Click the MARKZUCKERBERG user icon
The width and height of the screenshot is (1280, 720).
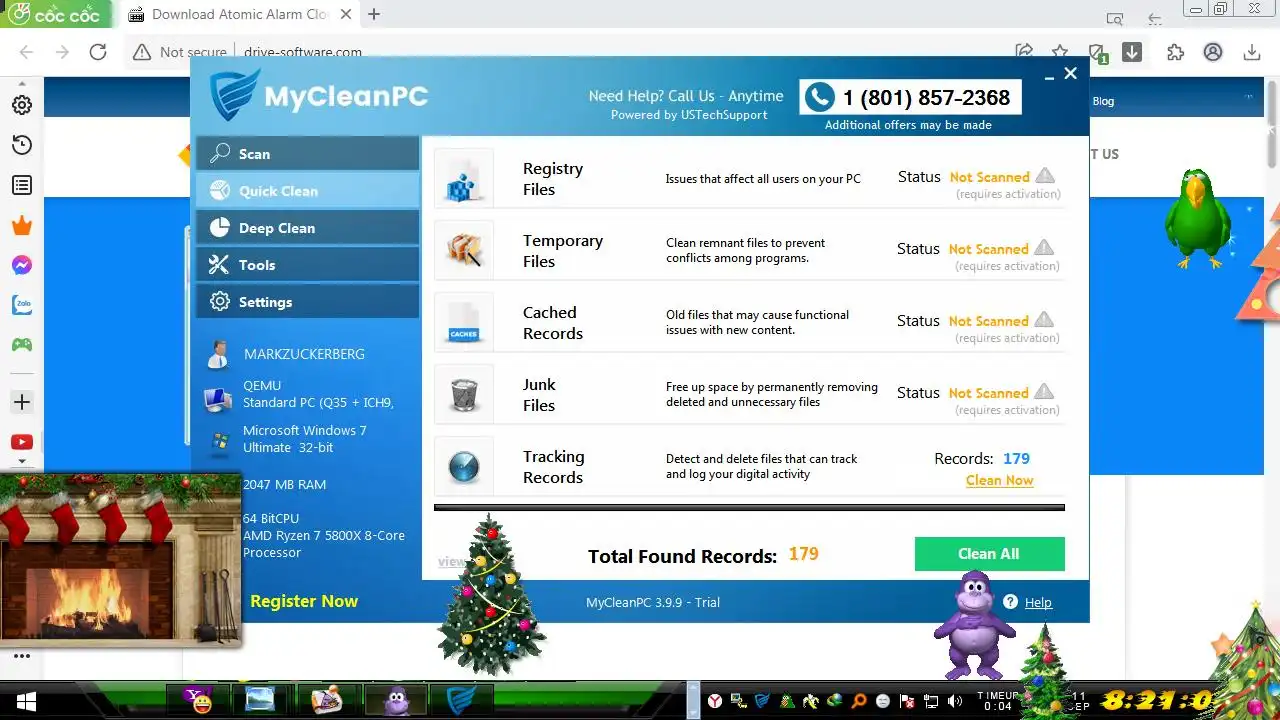pyautogui.click(x=217, y=354)
